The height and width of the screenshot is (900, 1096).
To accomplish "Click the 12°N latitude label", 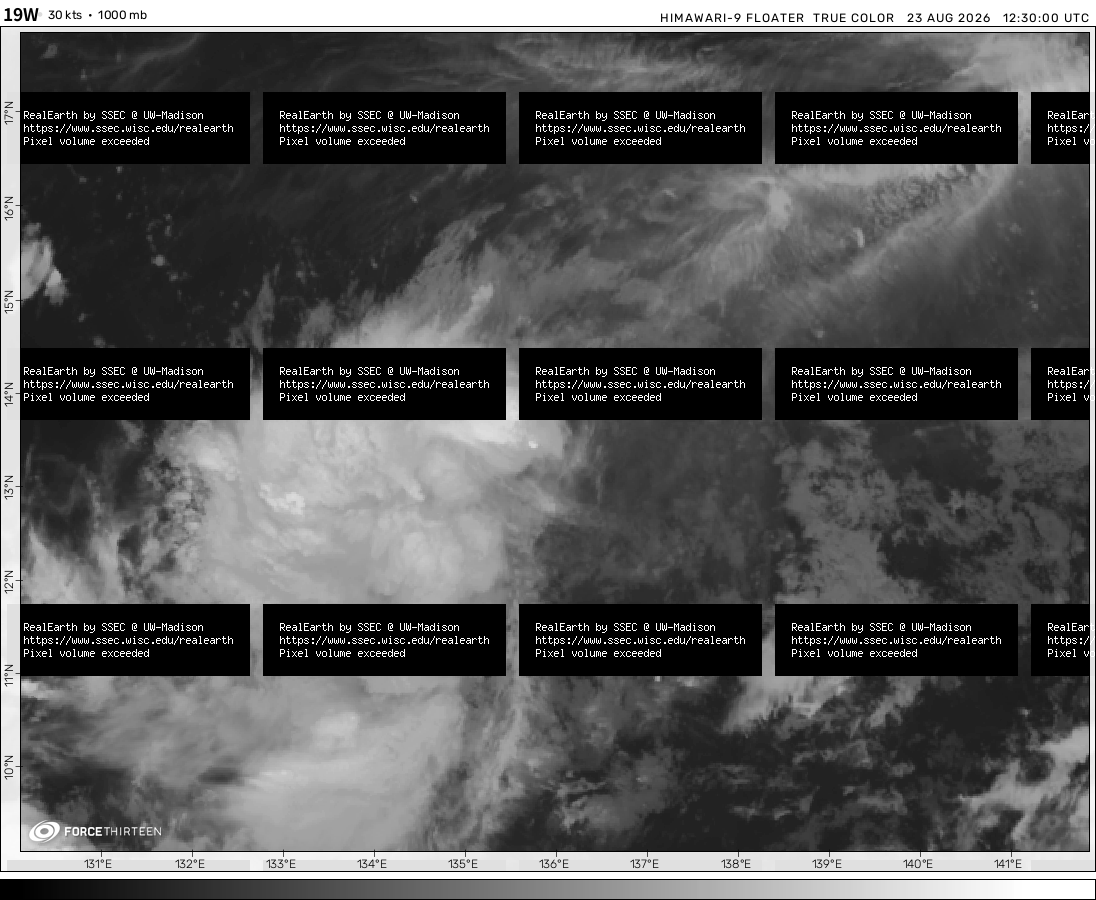I will click(9, 581).
